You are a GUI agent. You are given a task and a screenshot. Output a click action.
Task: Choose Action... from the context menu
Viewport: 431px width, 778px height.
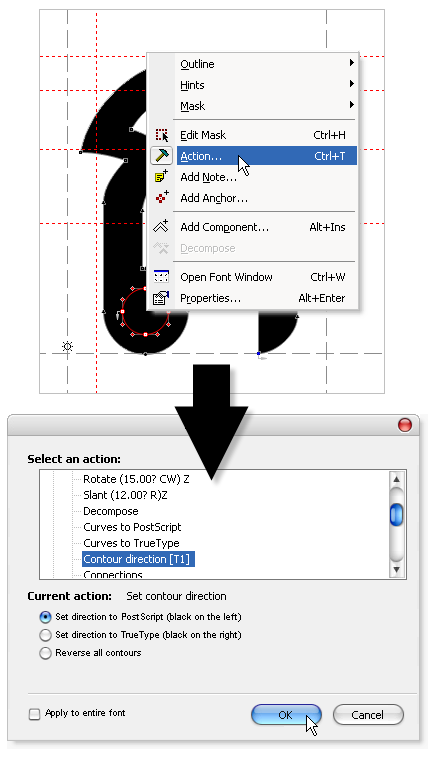[267, 156]
